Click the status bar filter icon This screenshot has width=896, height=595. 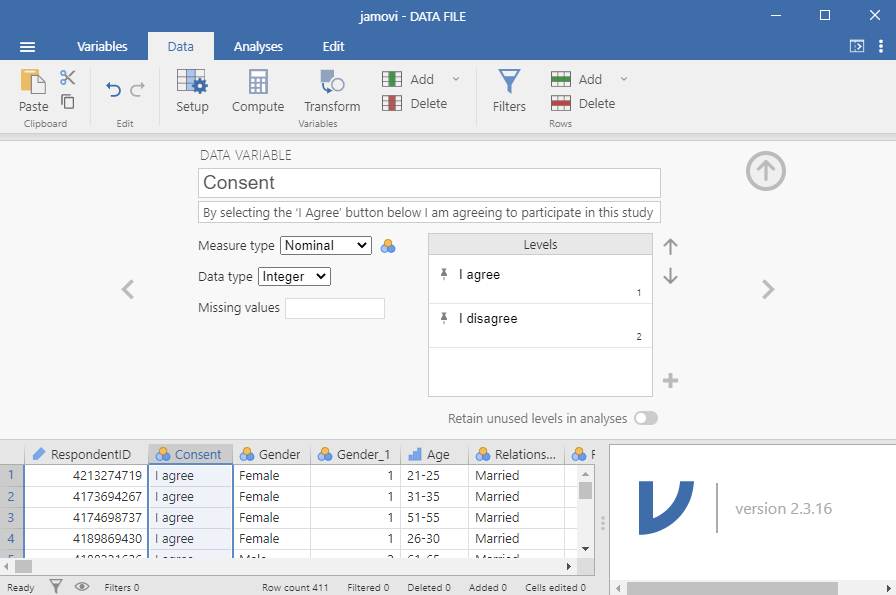[x=55, y=586]
